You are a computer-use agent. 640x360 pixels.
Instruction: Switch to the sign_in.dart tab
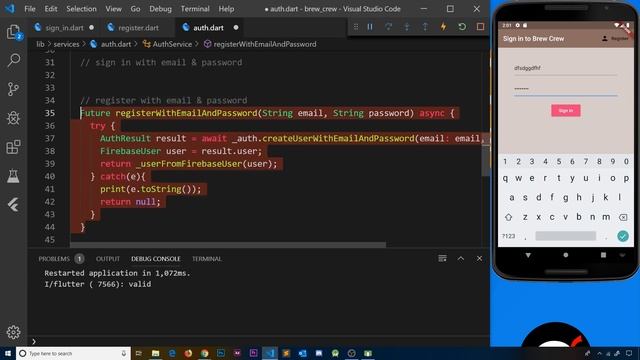pos(64,28)
